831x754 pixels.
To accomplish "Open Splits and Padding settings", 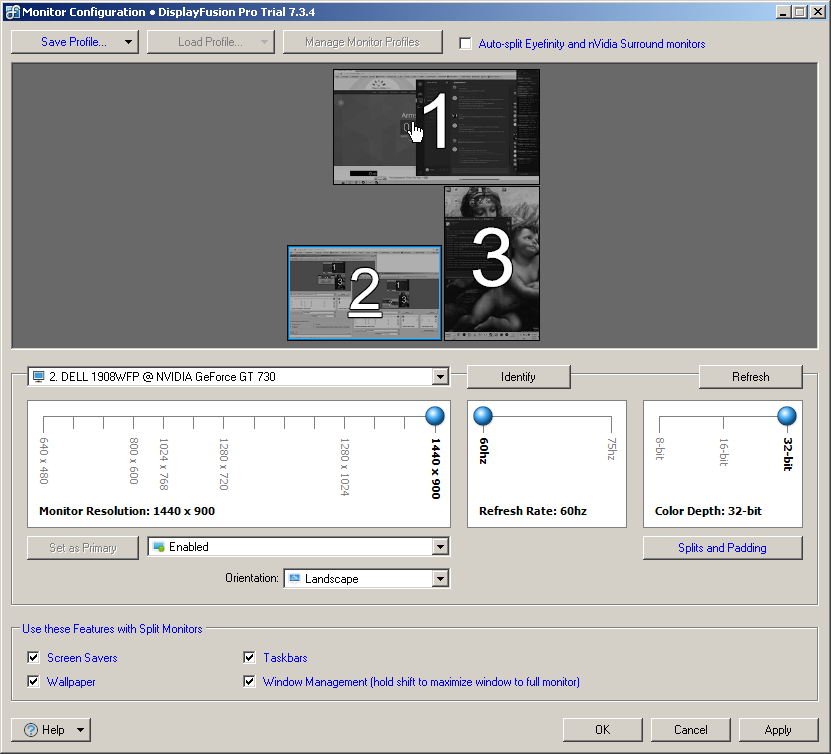I will click(722, 548).
